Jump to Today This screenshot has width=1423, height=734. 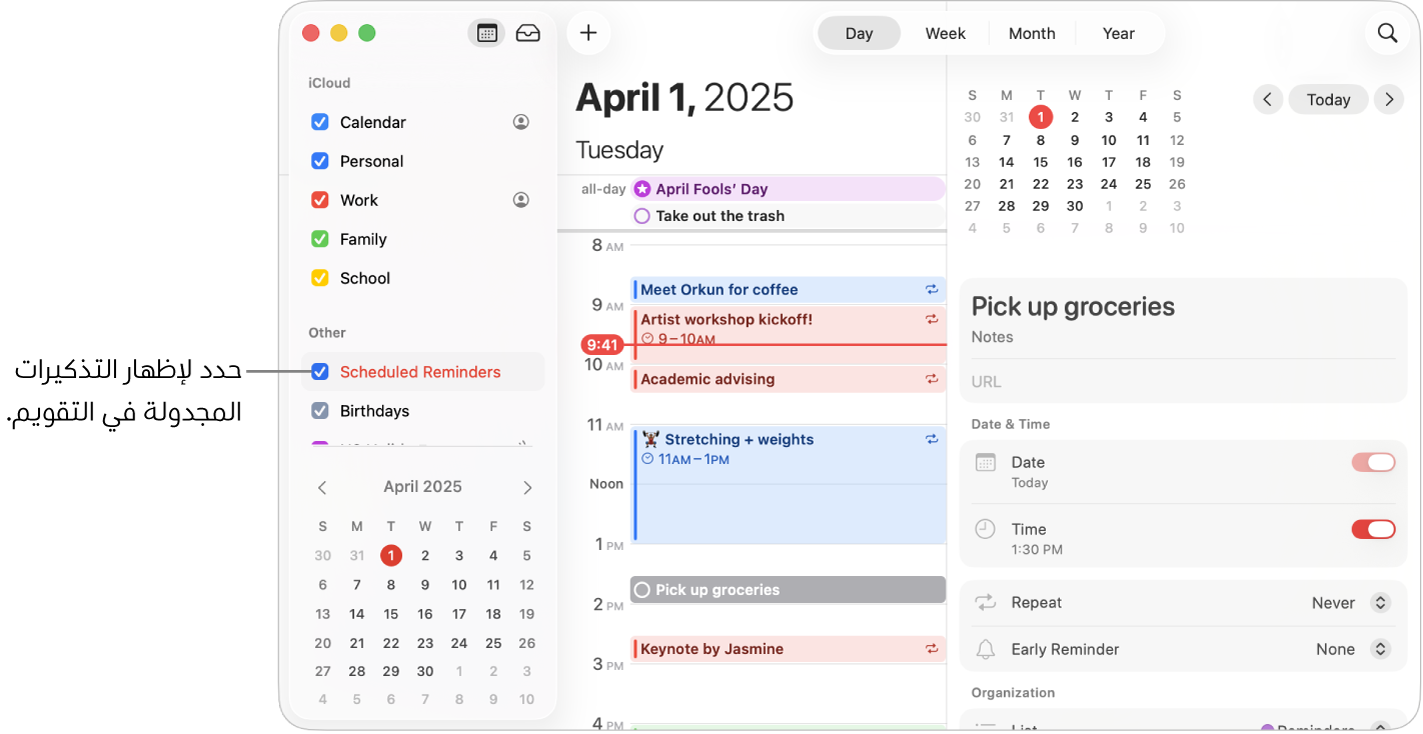pos(1328,99)
